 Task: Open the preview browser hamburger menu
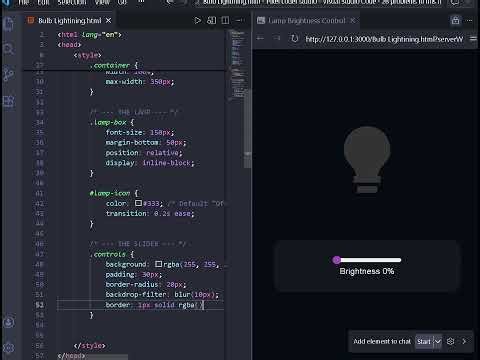coord(473,39)
